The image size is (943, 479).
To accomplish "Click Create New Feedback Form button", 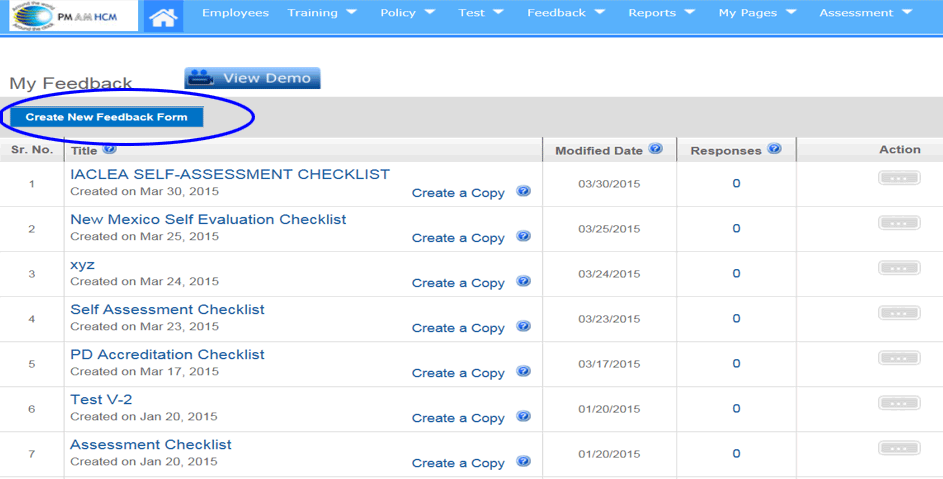I will [x=106, y=117].
